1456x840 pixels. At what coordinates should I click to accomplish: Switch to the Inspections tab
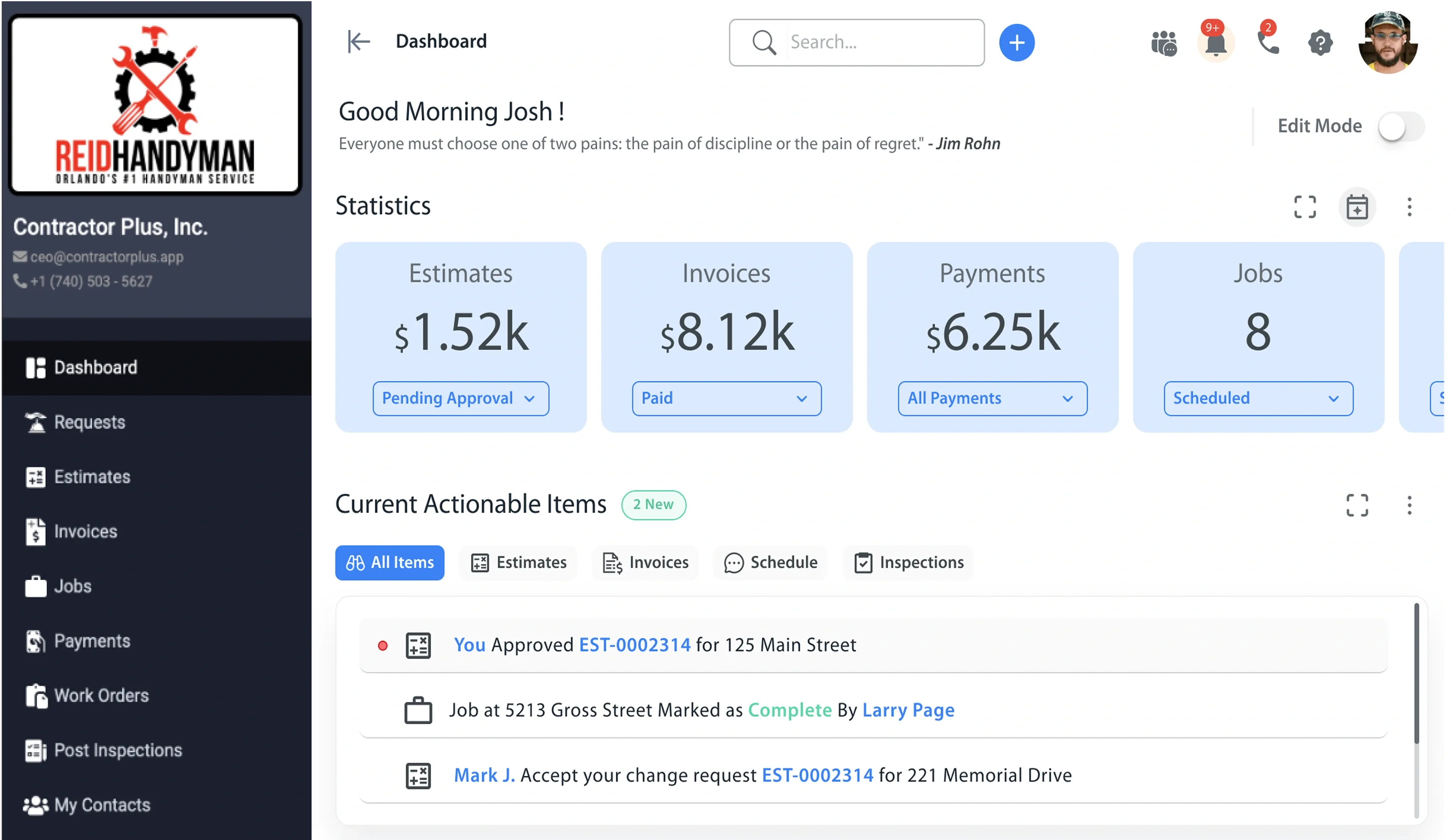point(908,563)
